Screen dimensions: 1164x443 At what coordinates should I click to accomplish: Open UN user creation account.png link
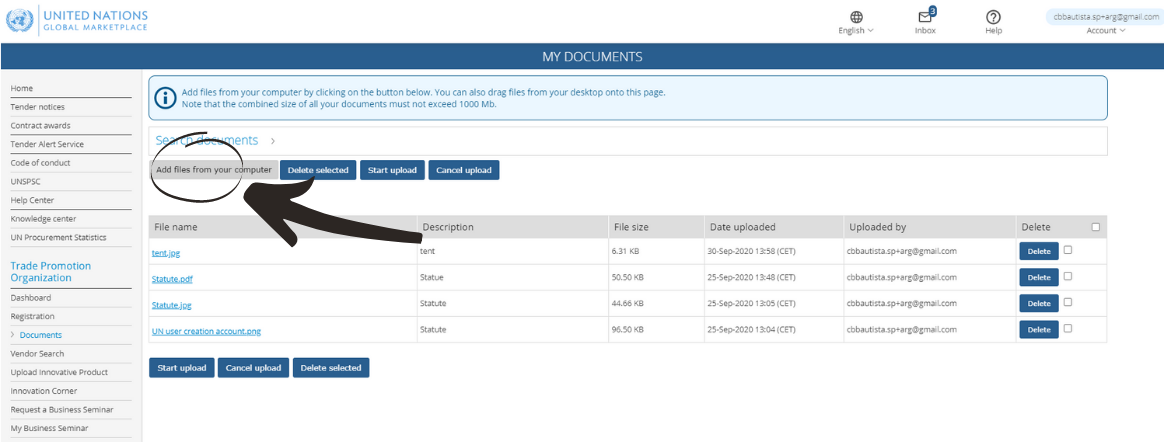[x=206, y=331]
